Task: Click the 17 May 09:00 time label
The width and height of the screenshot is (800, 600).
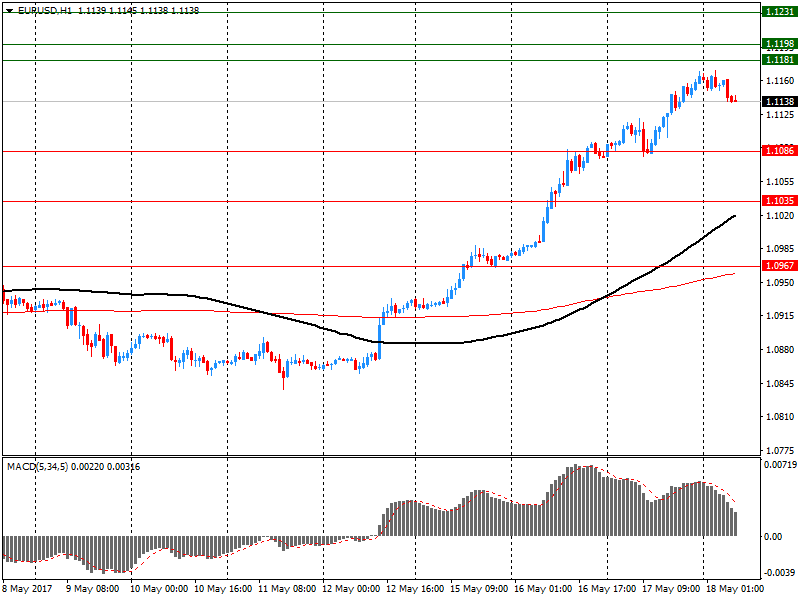Action: pyautogui.click(x=671, y=589)
